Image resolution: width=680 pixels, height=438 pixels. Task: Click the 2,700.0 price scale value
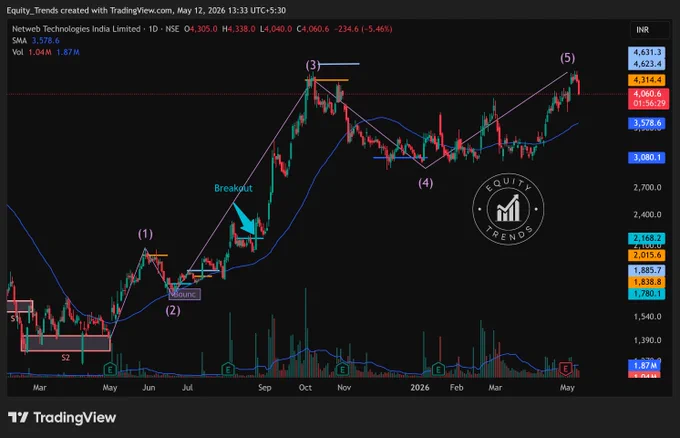[x=647, y=188]
